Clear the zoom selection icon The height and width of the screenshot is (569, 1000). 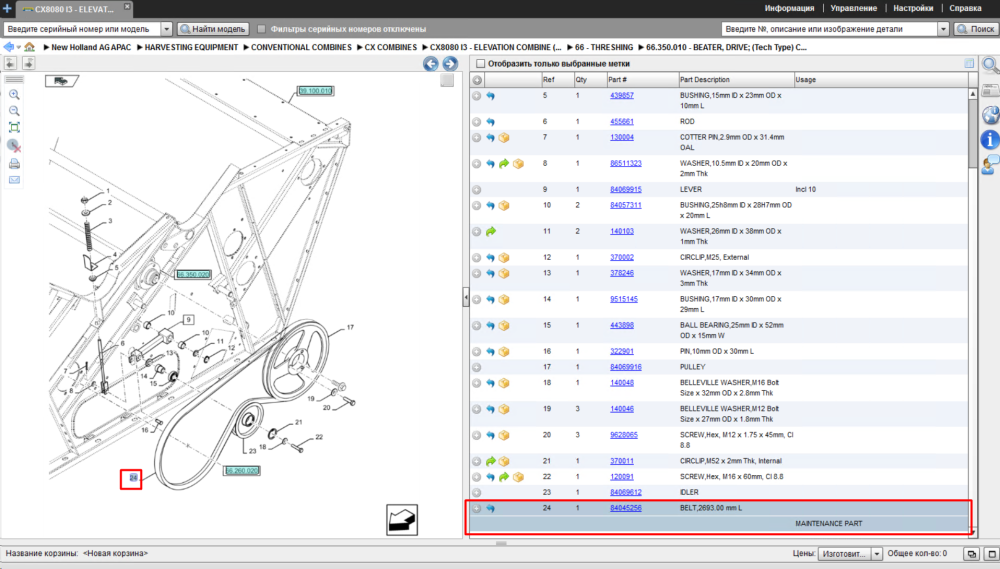14,146
